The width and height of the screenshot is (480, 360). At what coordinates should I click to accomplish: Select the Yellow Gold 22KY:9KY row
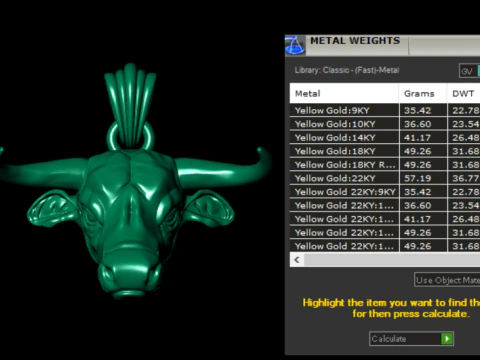click(x=385, y=192)
